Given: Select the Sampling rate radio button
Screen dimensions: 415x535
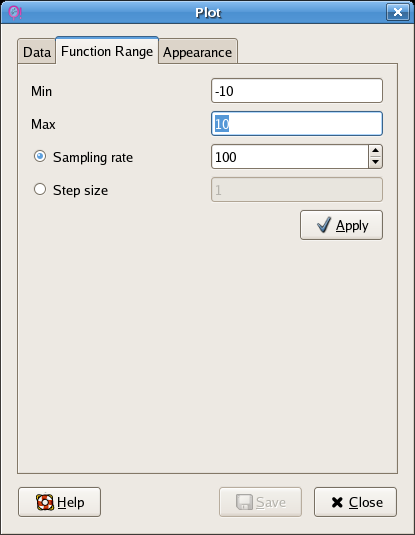Looking at the screenshot, I should [40, 156].
